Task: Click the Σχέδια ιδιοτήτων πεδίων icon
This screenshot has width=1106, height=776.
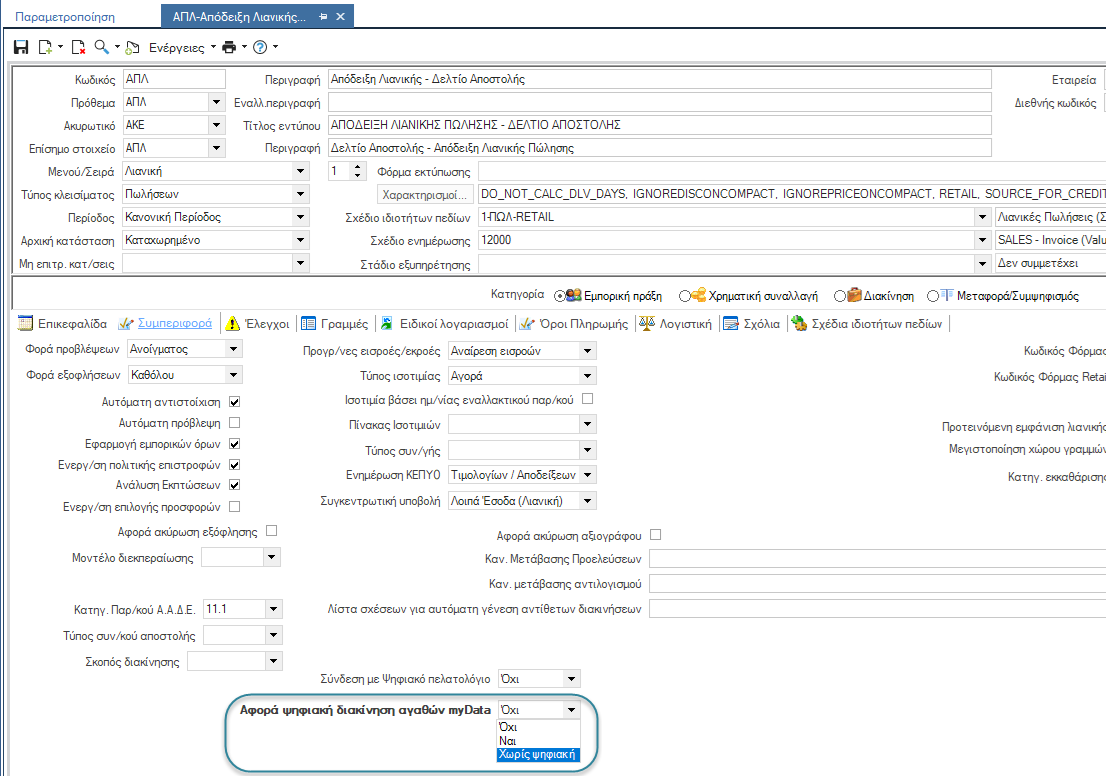Action: click(798, 323)
